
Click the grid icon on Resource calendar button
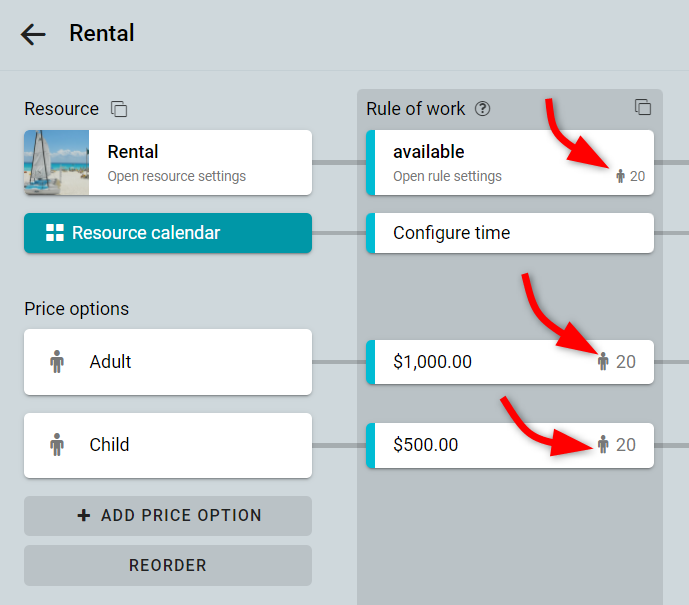[55, 233]
